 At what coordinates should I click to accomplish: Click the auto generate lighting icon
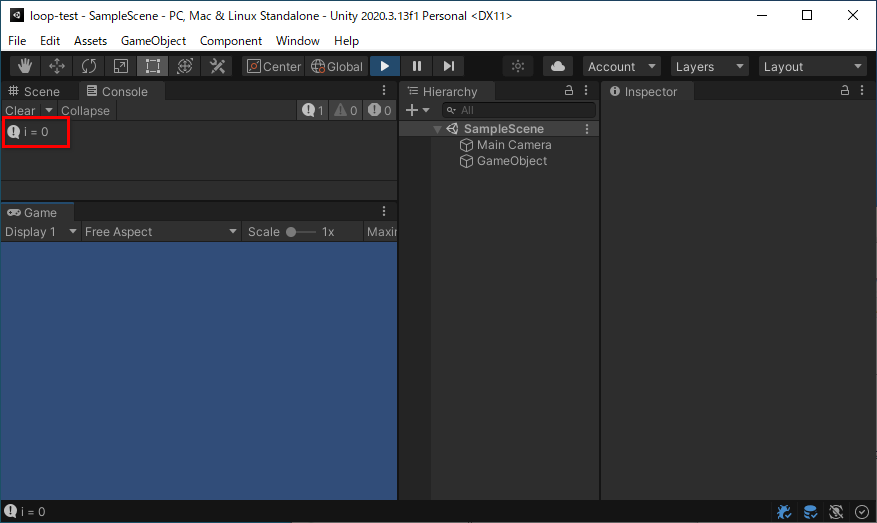(836, 511)
